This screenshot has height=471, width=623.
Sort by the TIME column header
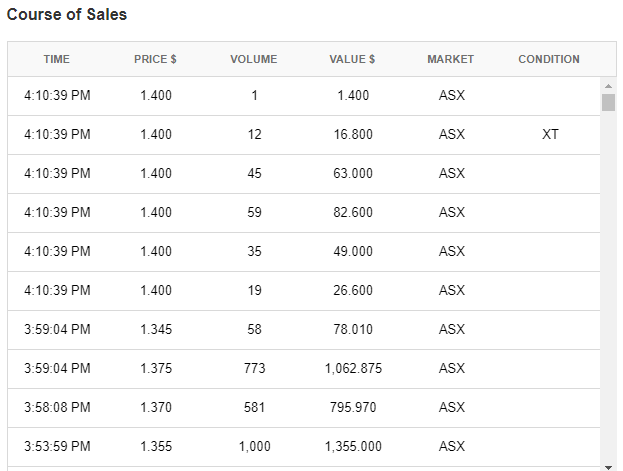[x=57, y=59]
